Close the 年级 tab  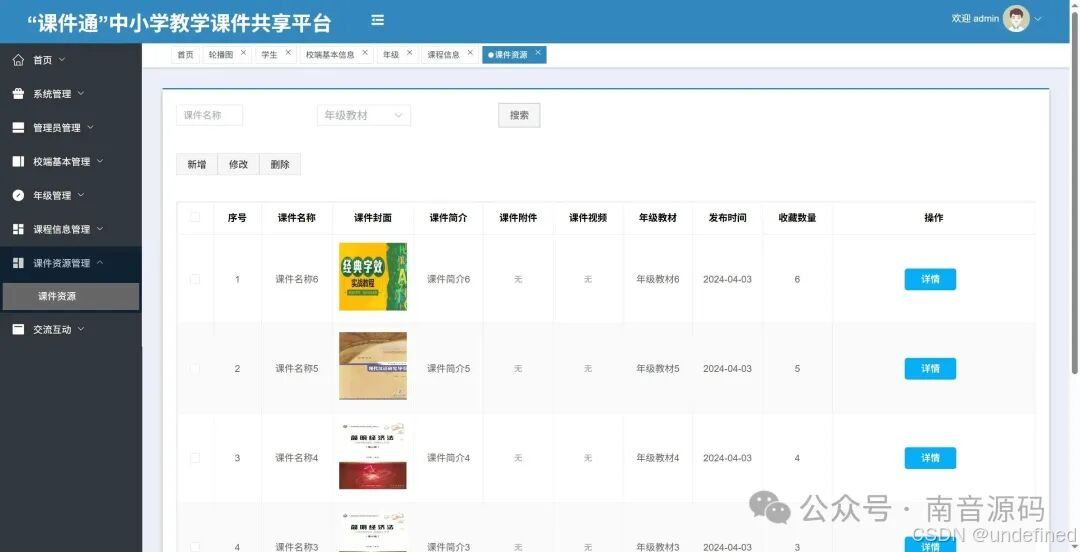tap(409, 52)
